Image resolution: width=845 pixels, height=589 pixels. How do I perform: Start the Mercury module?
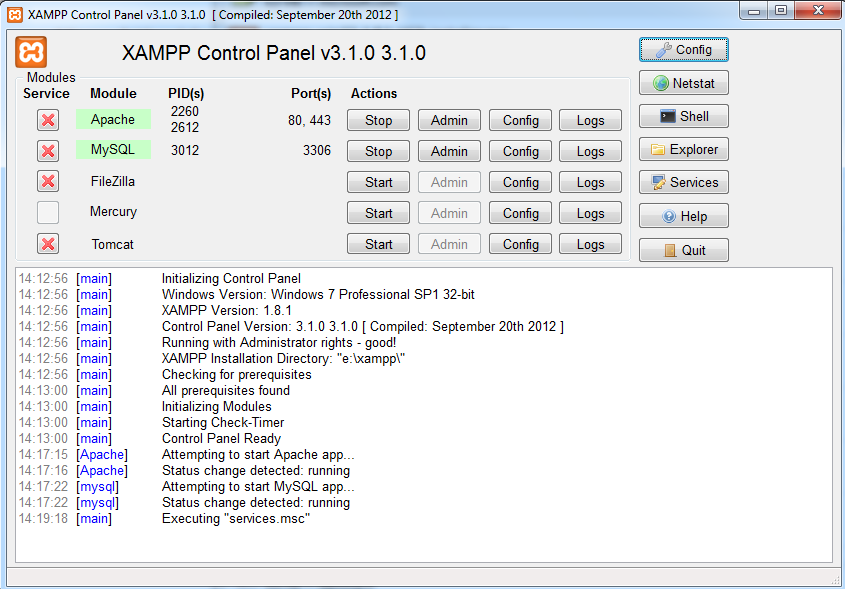pyautogui.click(x=378, y=213)
